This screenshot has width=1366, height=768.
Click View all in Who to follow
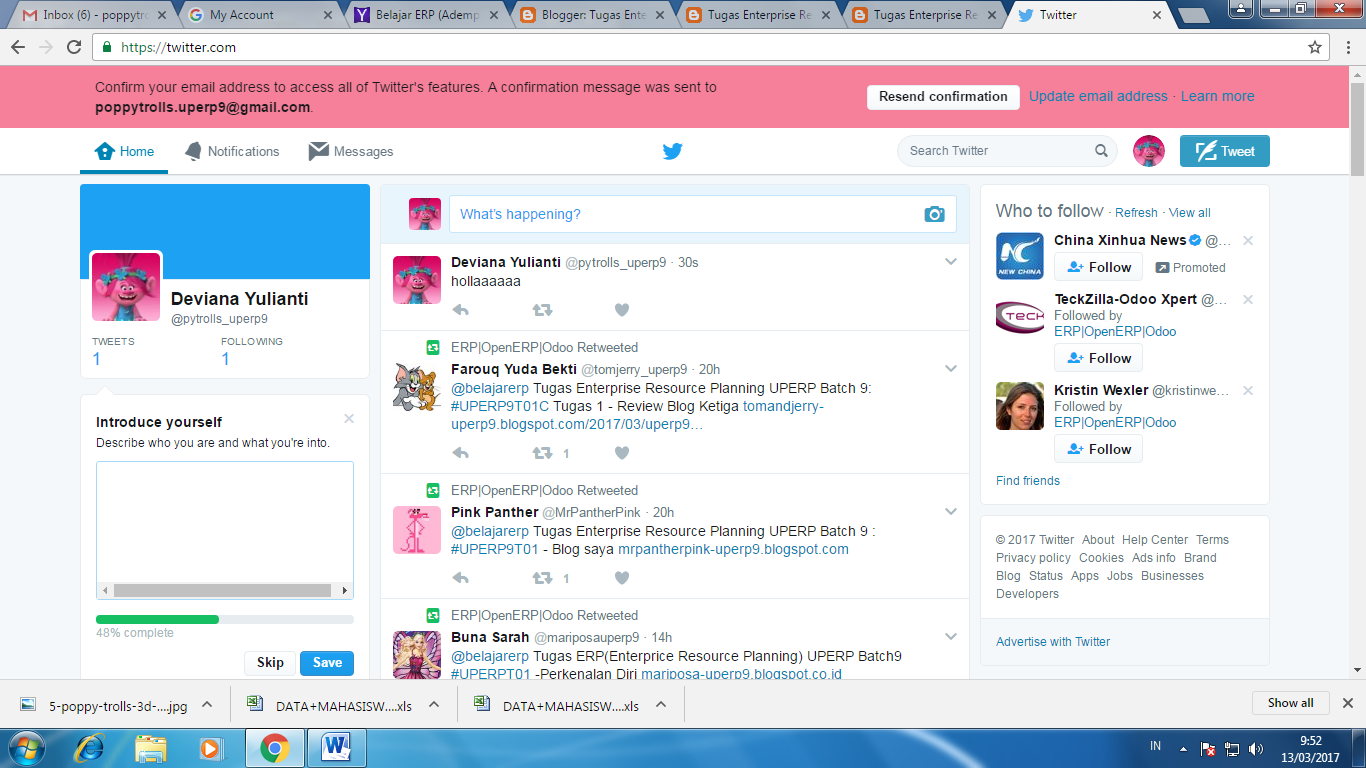[1190, 213]
